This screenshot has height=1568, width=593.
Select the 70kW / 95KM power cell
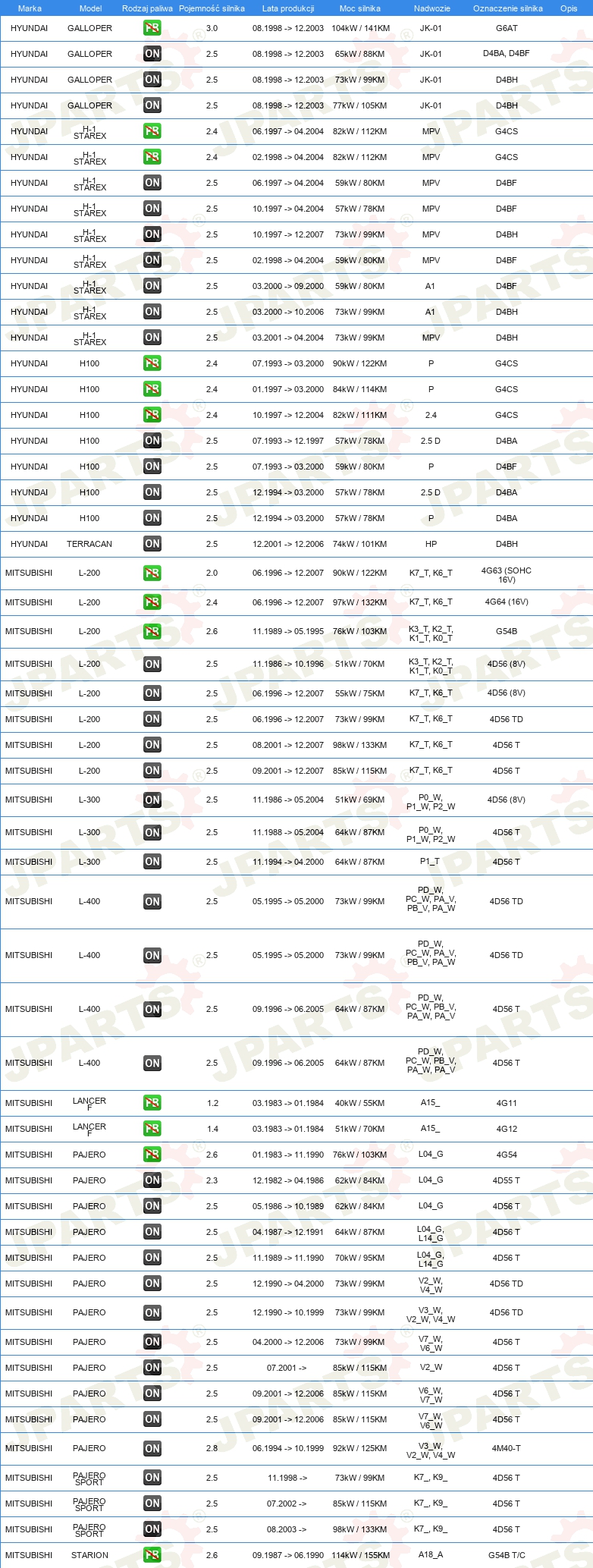coord(360,1258)
